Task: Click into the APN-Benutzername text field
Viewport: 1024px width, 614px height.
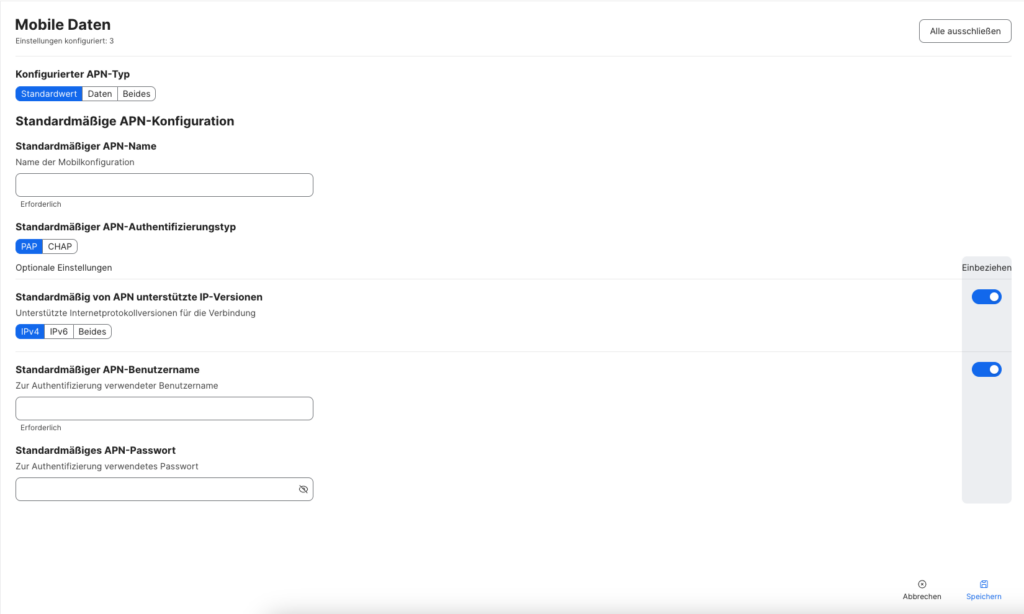Action: (x=164, y=409)
